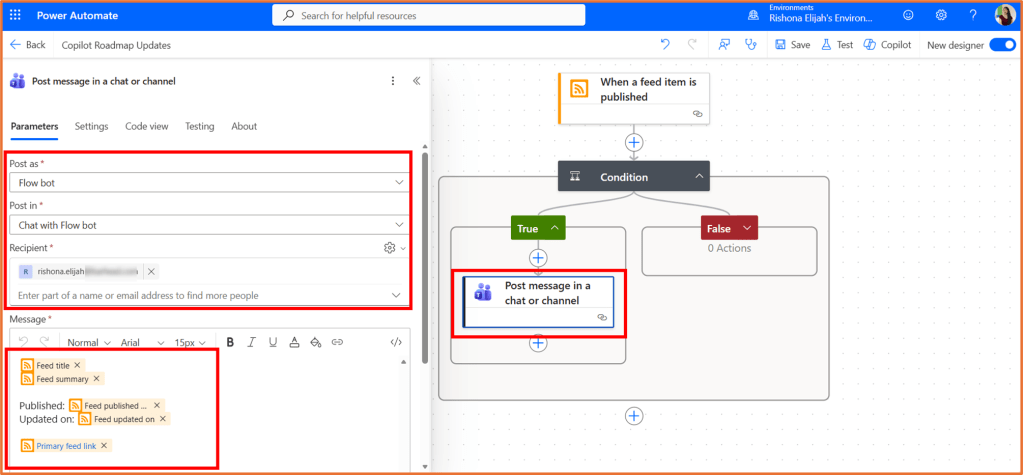The image size is (1023, 475).
Task: Open the feedback smiley icon
Action: [x=908, y=15]
